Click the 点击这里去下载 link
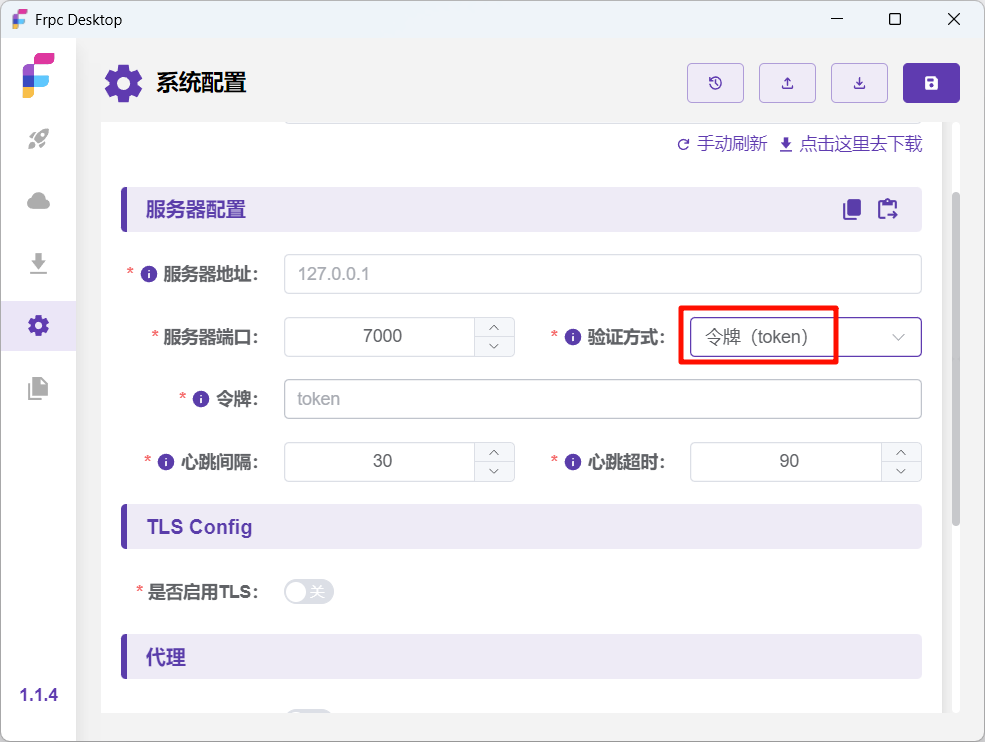This screenshot has width=985, height=742. [x=851, y=144]
